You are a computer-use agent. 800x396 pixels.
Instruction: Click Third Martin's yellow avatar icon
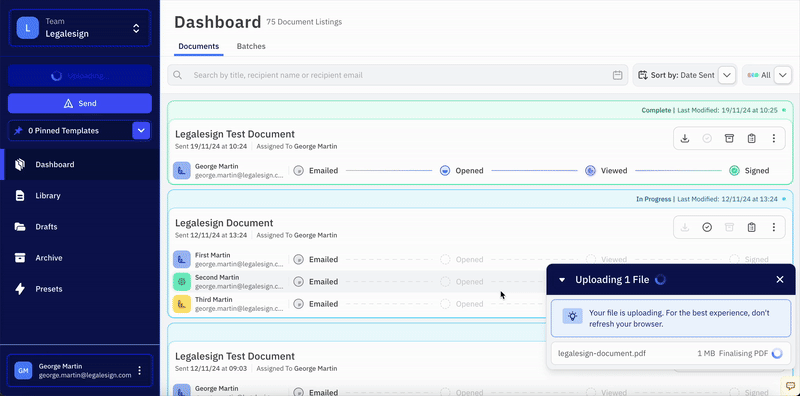[x=182, y=304]
